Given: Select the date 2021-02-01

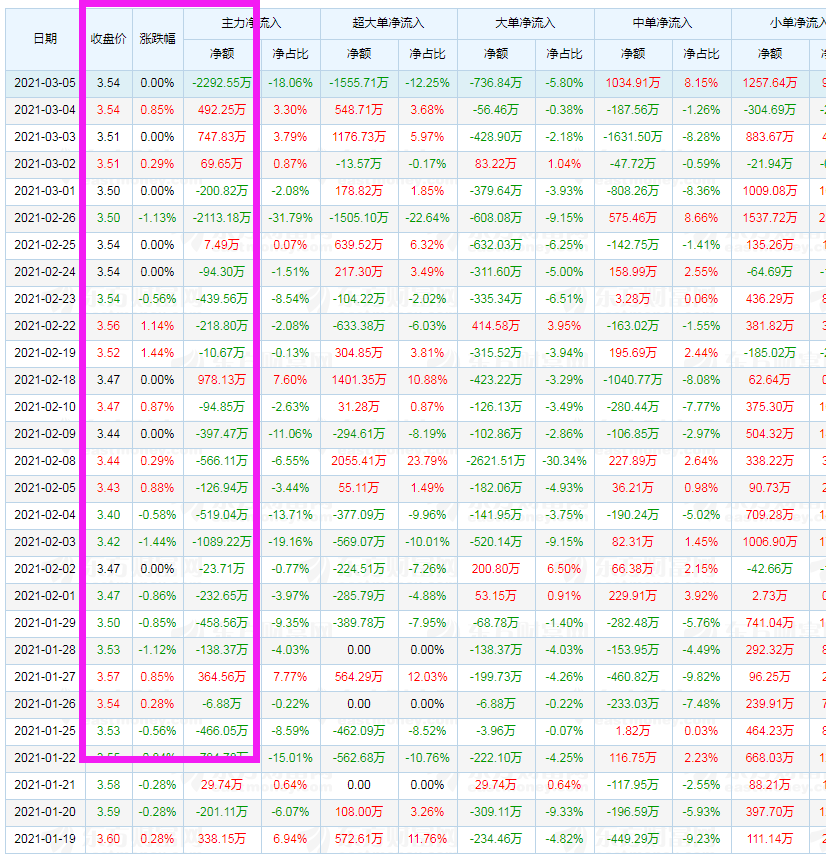Looking at the screenshot, I should point(45,596).
